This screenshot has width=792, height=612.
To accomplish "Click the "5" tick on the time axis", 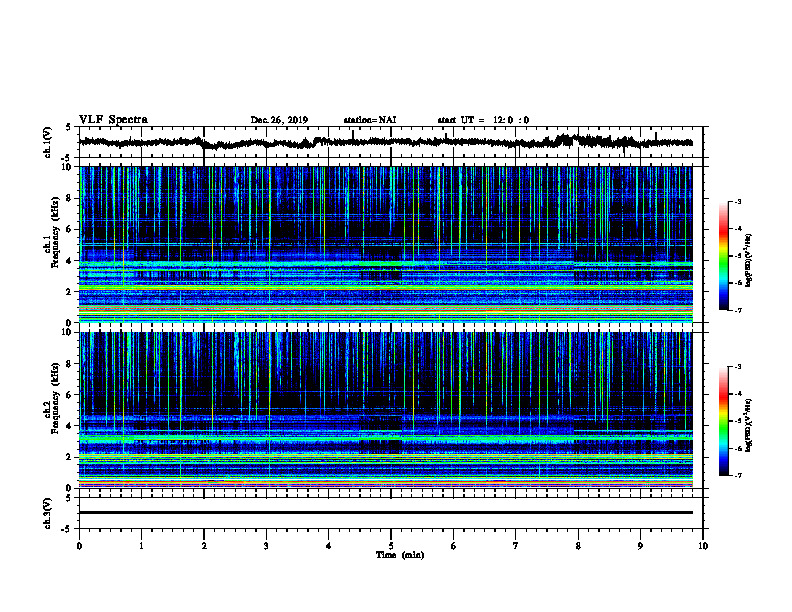I will click(x=391, y=546).
